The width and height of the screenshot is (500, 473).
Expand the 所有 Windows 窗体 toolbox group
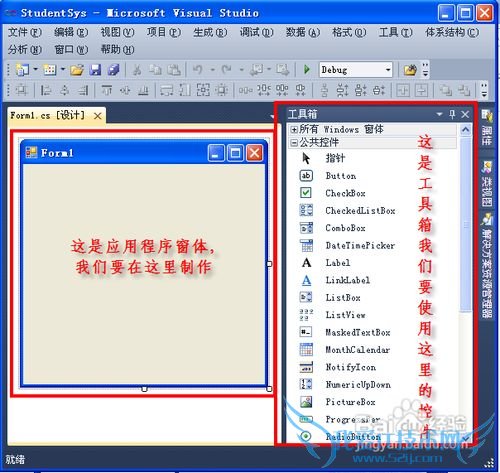[x=294, y=129]
